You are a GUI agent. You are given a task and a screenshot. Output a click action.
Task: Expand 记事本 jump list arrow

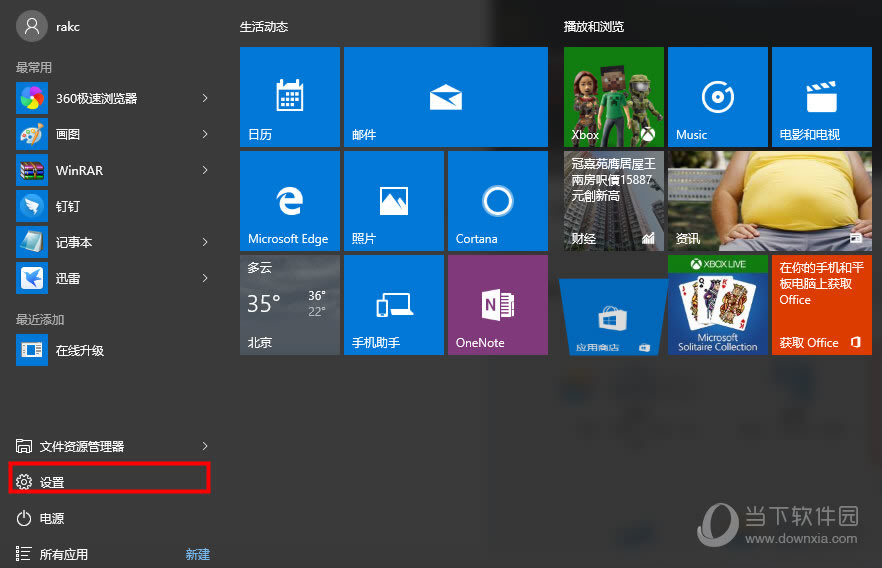(205, 242)
